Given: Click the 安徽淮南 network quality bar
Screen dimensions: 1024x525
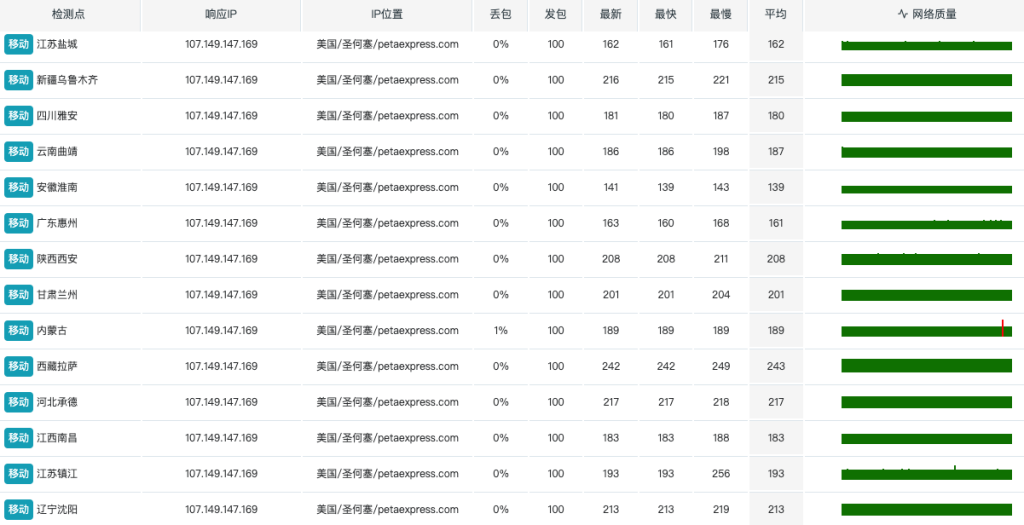Looking at the screenshot, I should pos(926,189).
